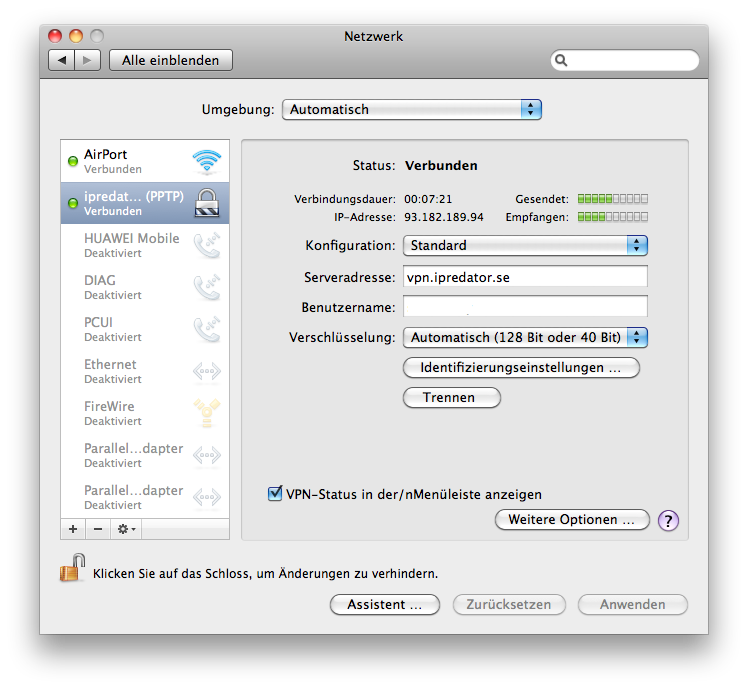Go back with the left arrow button

(x=62, y=60)
